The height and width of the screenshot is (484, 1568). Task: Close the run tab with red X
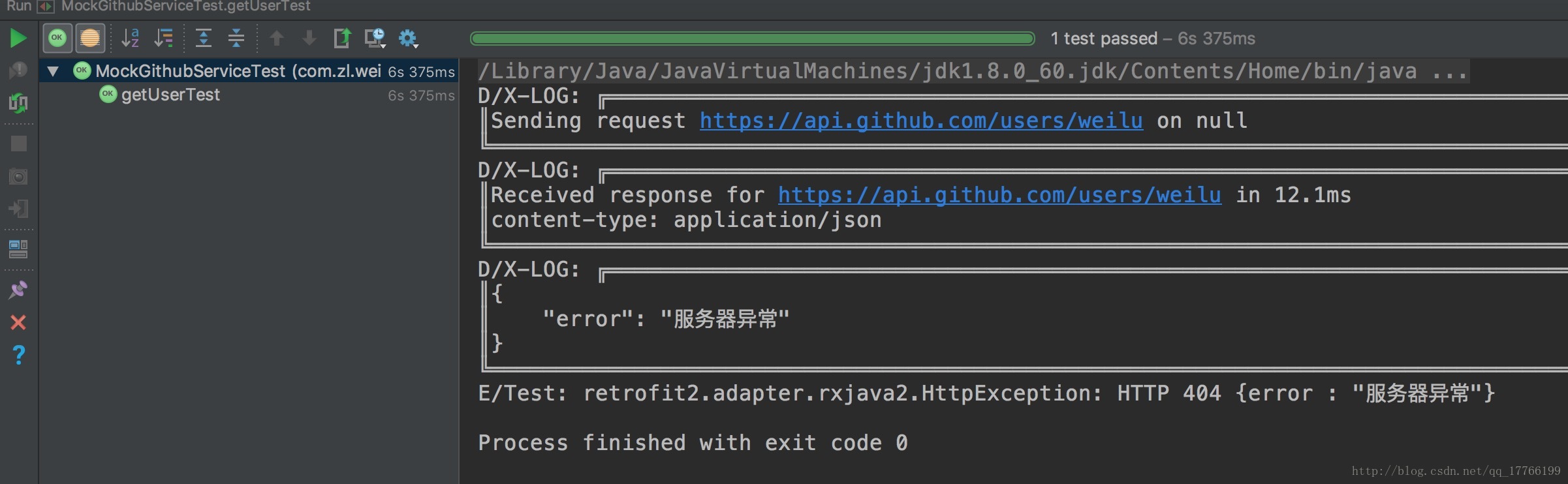tap(18, 322)
